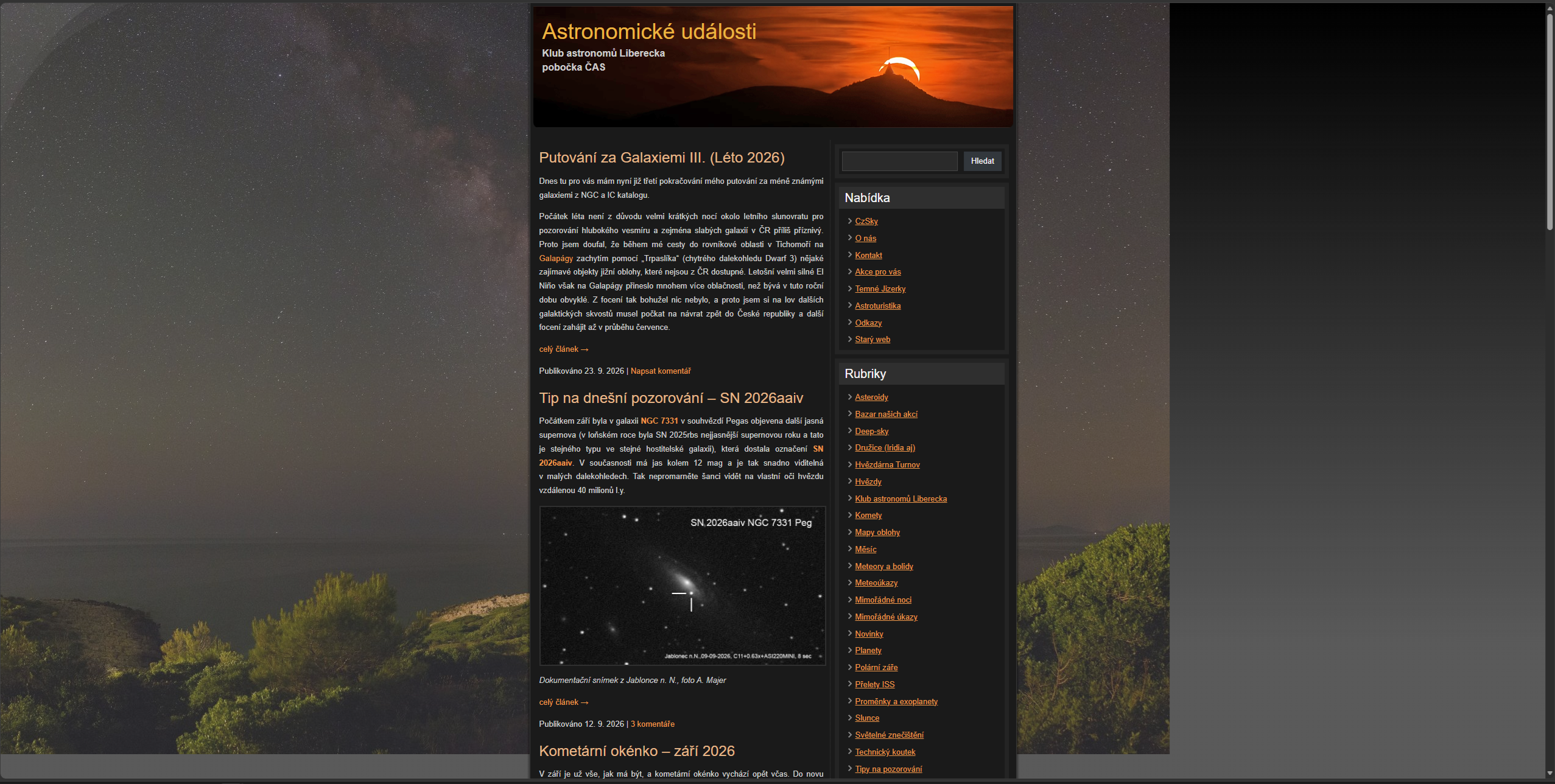Select Bazar našich akcí category
This screenshot has height=784, width=1555.
(886, 415)
